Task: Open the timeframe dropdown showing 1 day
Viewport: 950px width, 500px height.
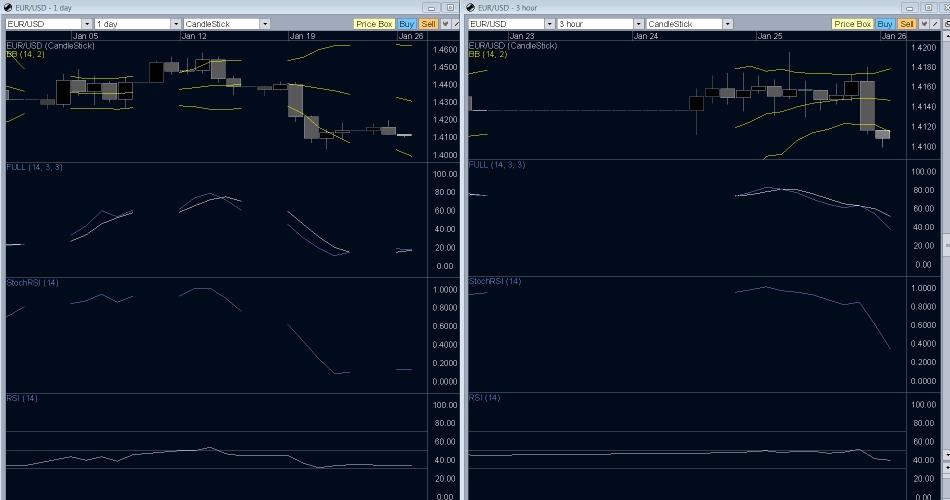Action: tap(176, 24)
